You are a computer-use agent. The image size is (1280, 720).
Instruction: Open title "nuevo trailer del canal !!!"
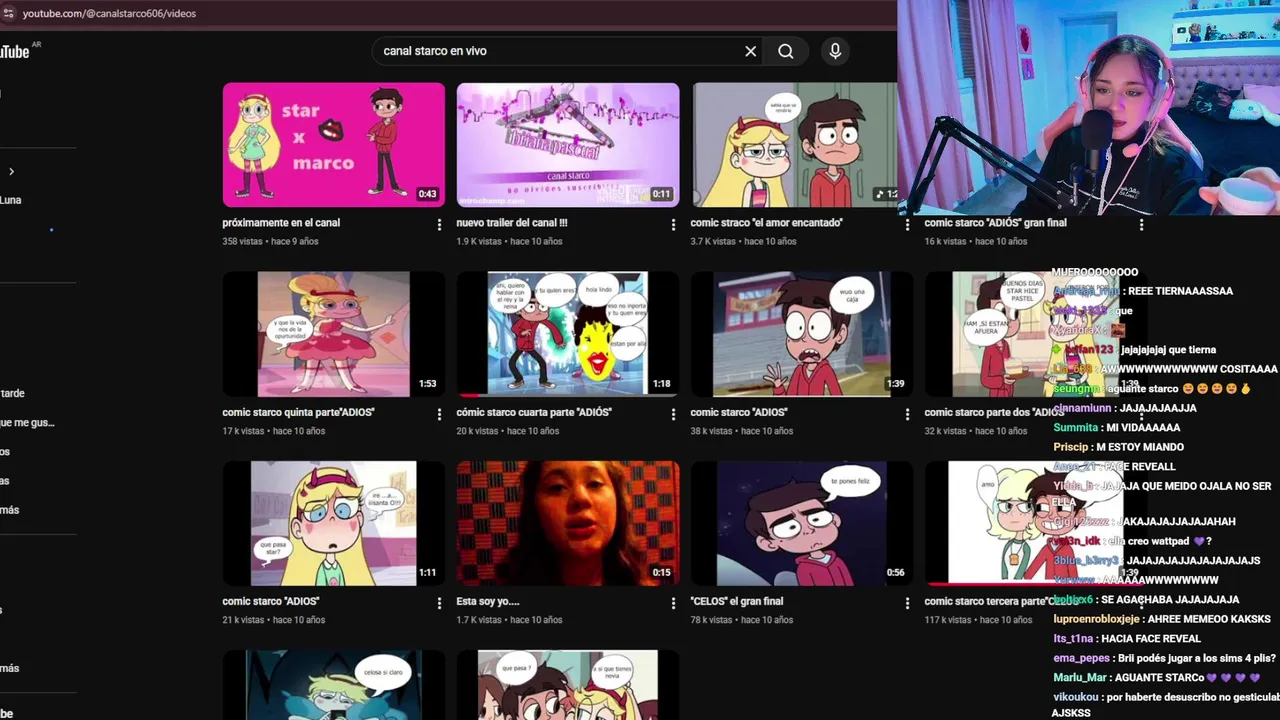click(x=512, y=223)
